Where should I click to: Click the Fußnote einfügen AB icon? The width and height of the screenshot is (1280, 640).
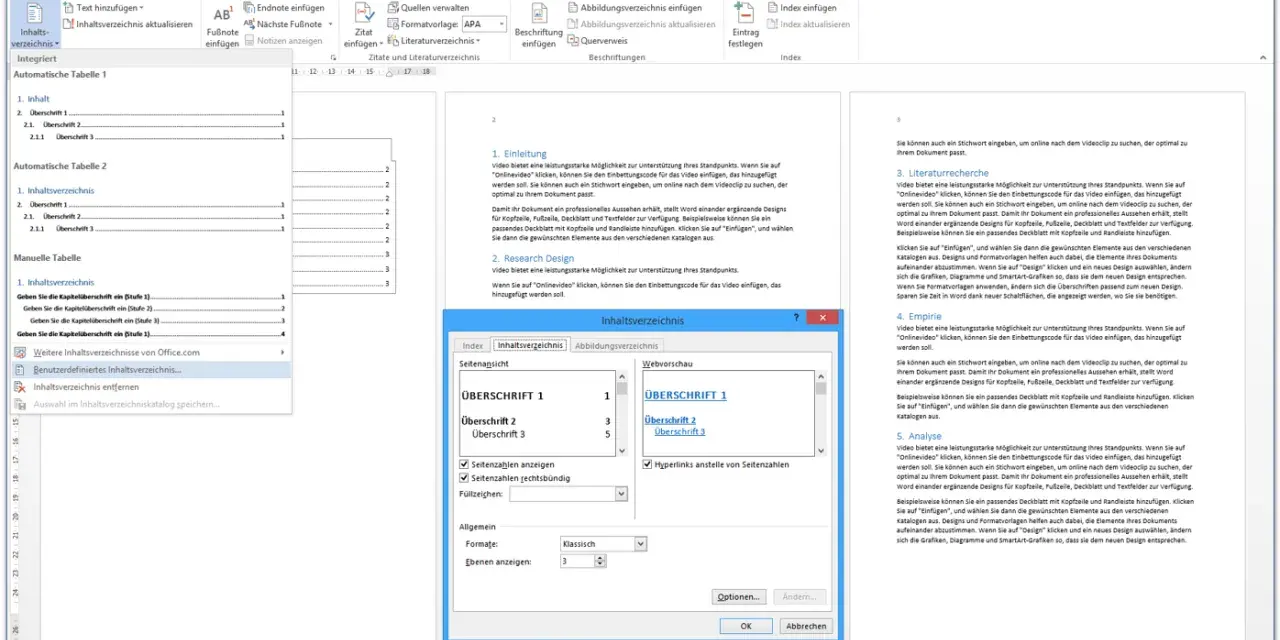[x=222, y=14]
